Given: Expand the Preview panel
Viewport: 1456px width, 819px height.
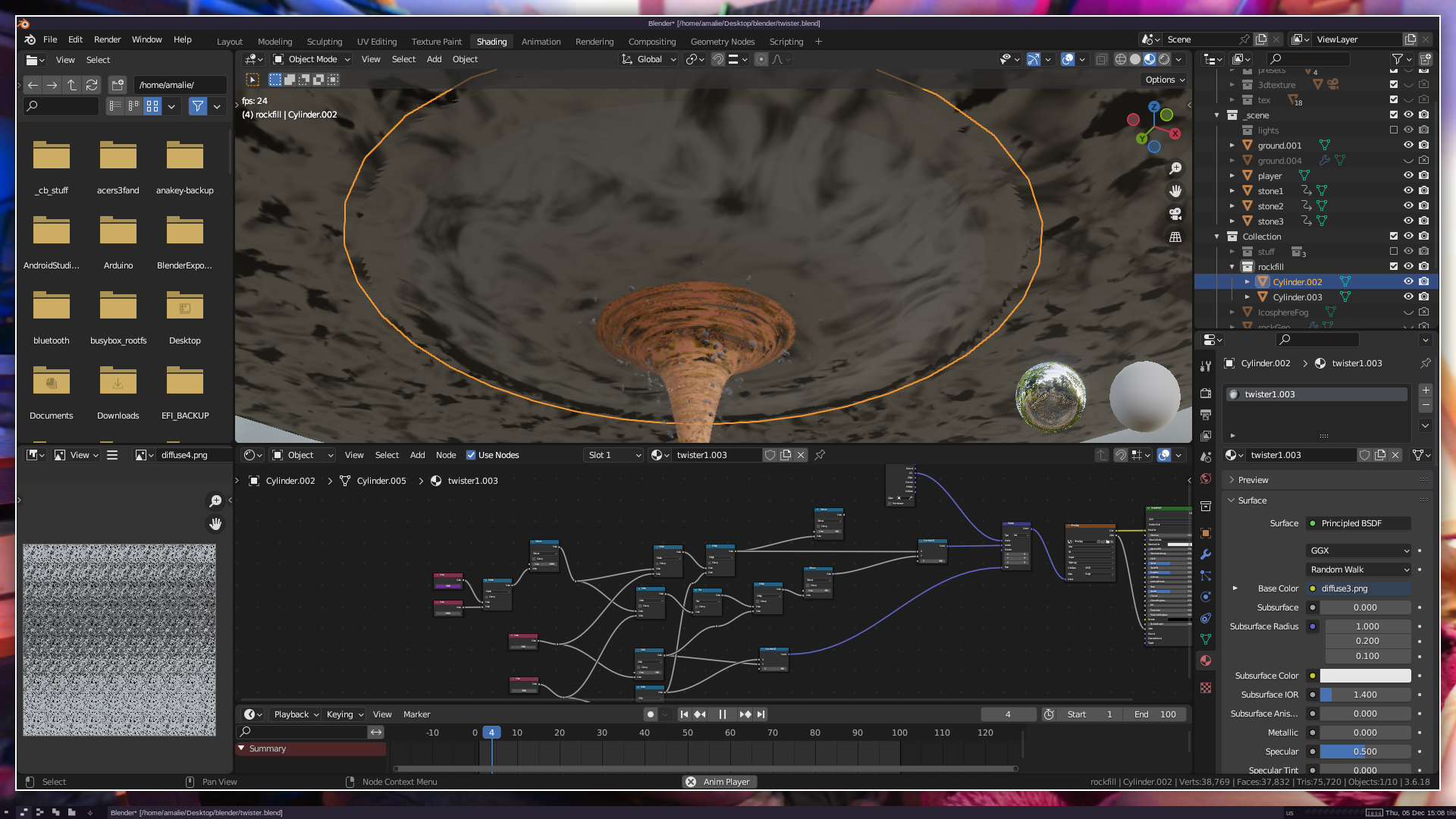Looking at the screenshot, I should pyautogui.click(x=1253, y=480).
